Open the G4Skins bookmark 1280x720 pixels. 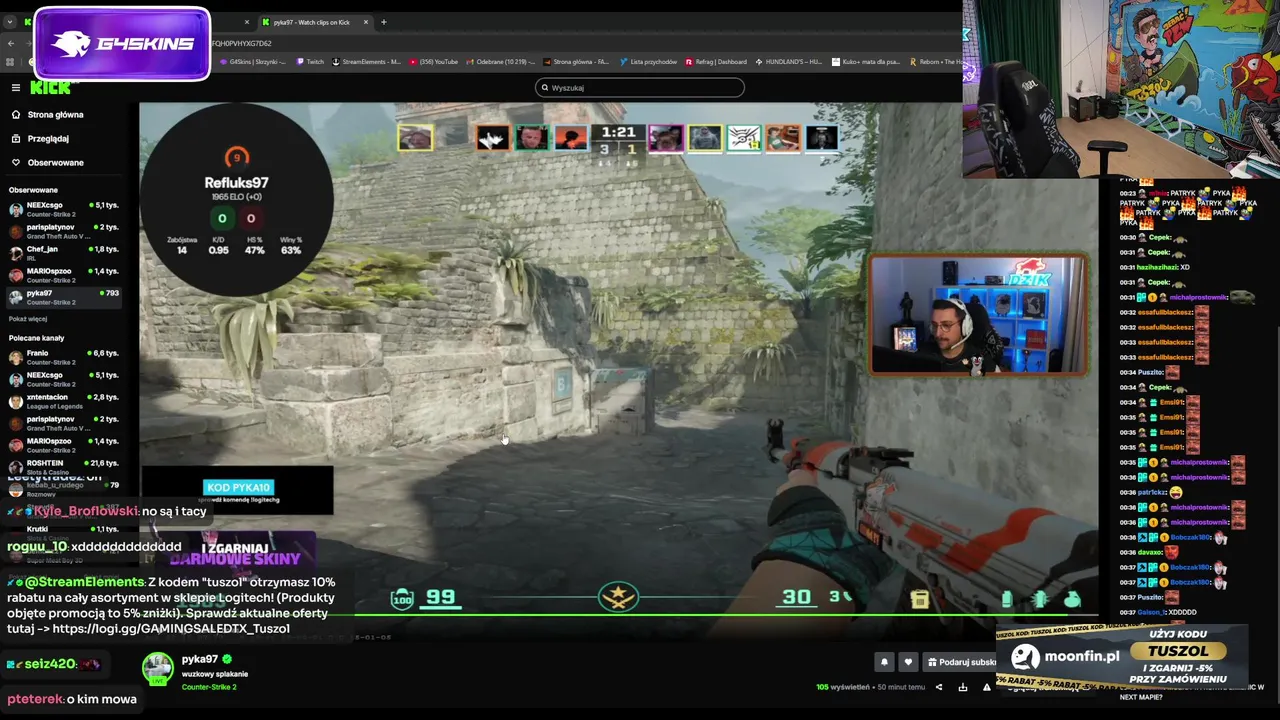[252, 62]
